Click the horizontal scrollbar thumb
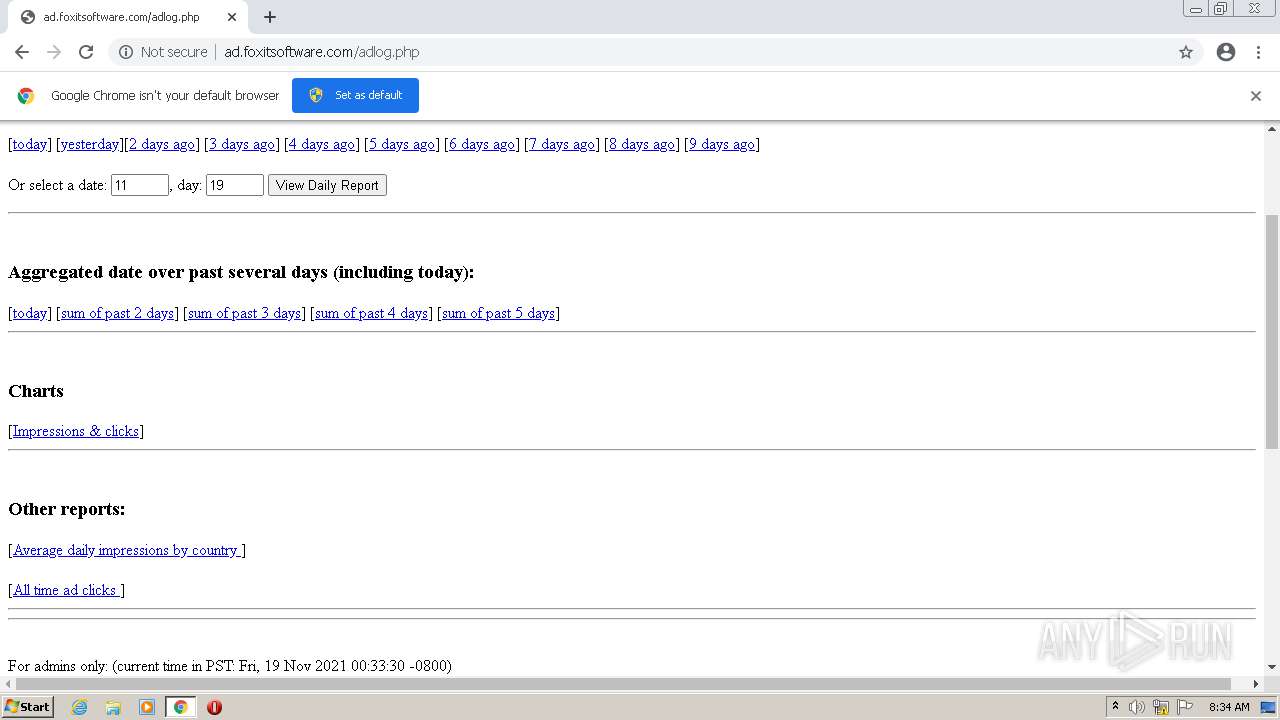Image resolution: width=1280 pixels, height=720 pixels. click(625, 684)
